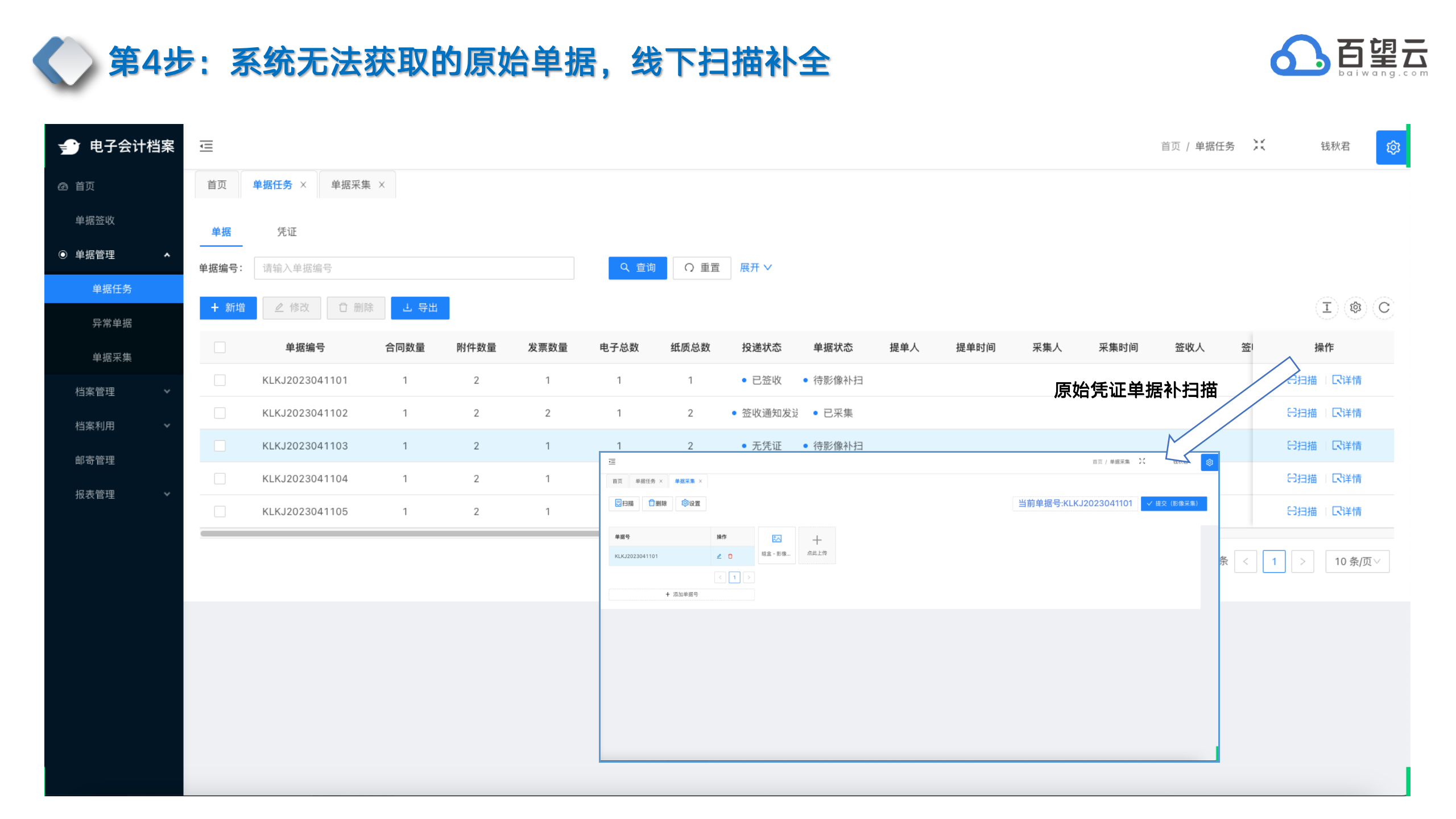Tick the checkbox next to KLKJ2023041104

tap(220, 478)
